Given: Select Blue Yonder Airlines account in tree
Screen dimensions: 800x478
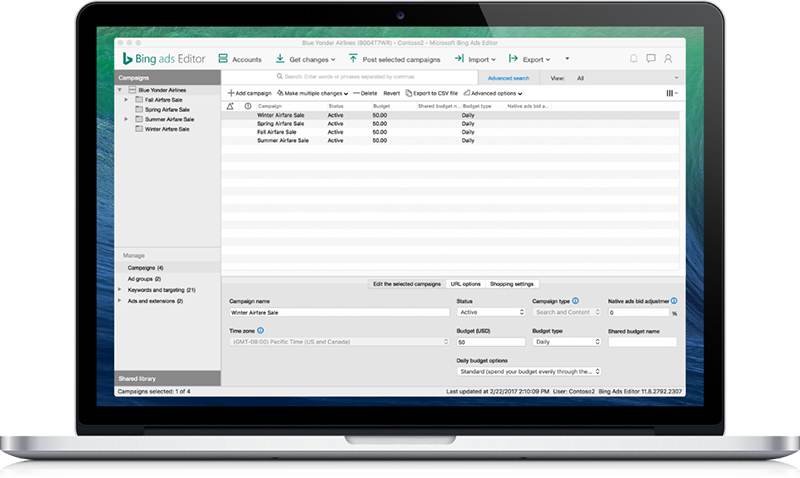Looking at the screenshot, I should click(162, 90).
